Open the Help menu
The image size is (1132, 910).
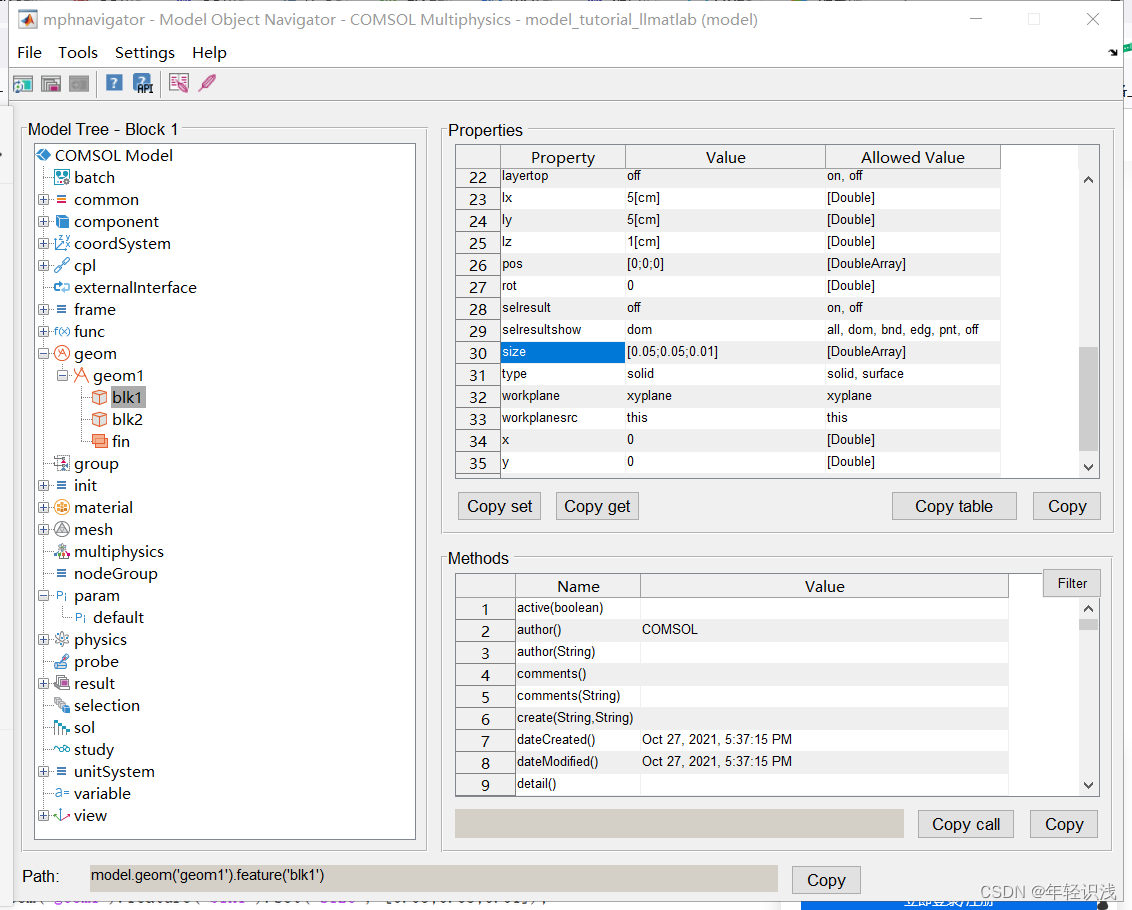(x=209, y=53)
